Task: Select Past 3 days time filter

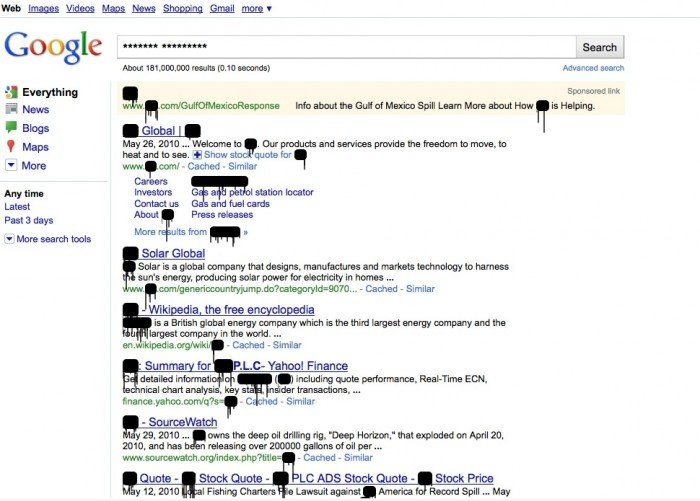Action: (29, 220)
